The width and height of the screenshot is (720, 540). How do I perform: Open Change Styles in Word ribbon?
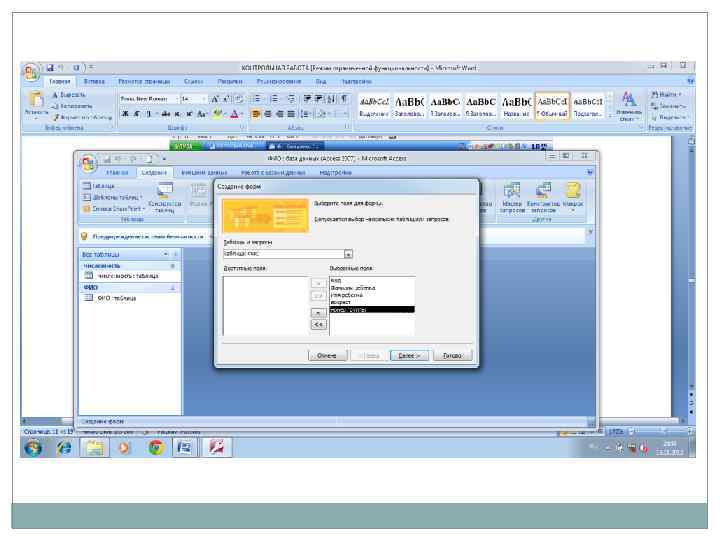628,106
